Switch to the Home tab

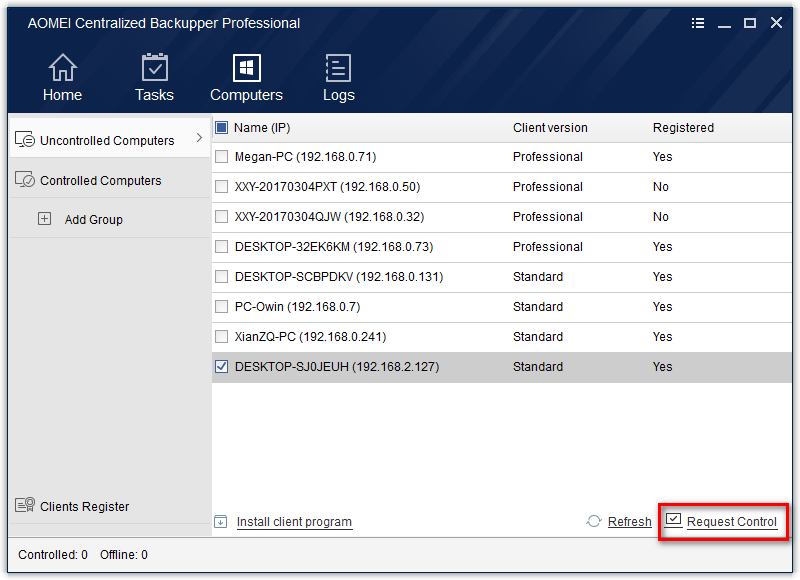(x=62, y=77)
